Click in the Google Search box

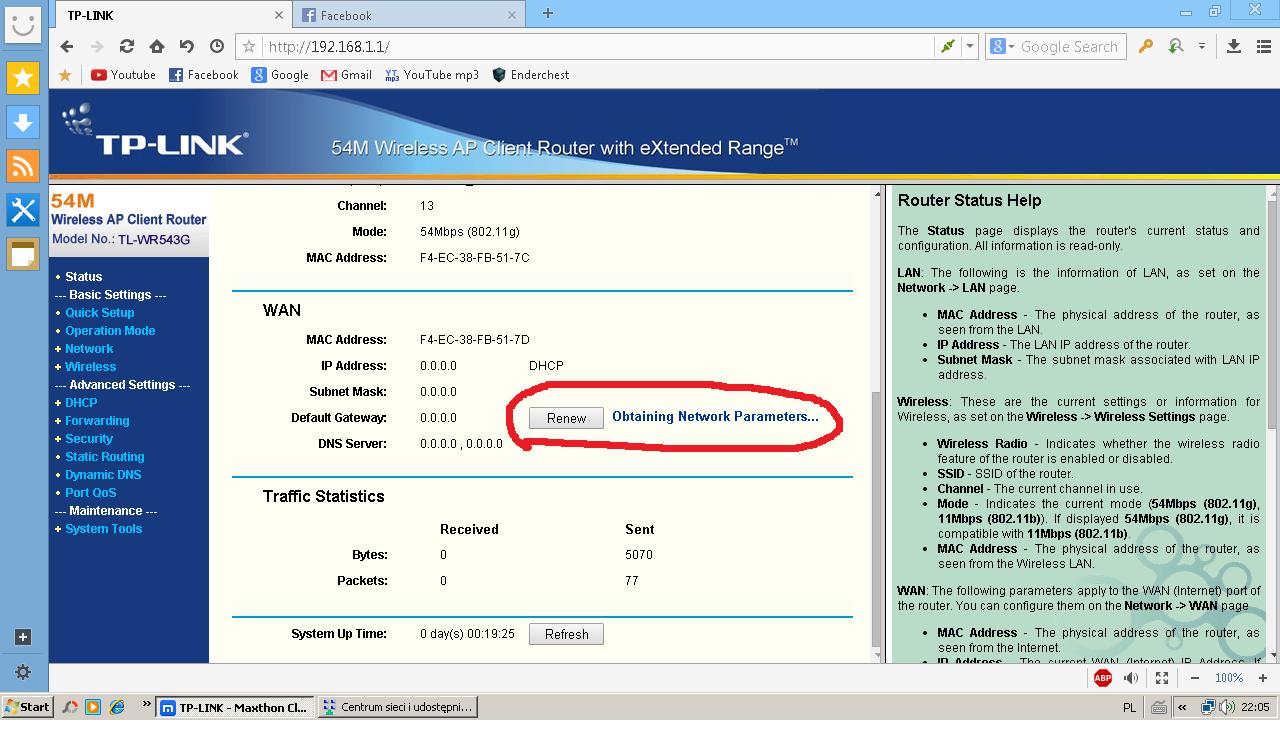pos(1071,46)
